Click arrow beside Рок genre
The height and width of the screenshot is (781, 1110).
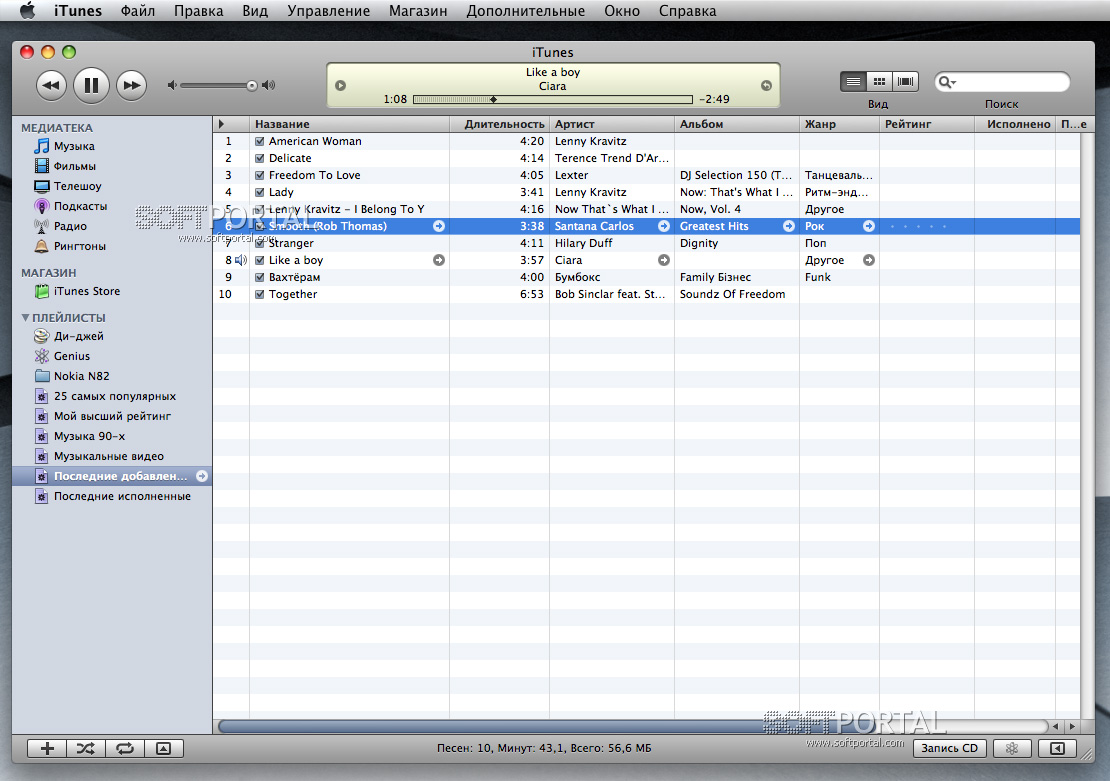tap(869, 226)
